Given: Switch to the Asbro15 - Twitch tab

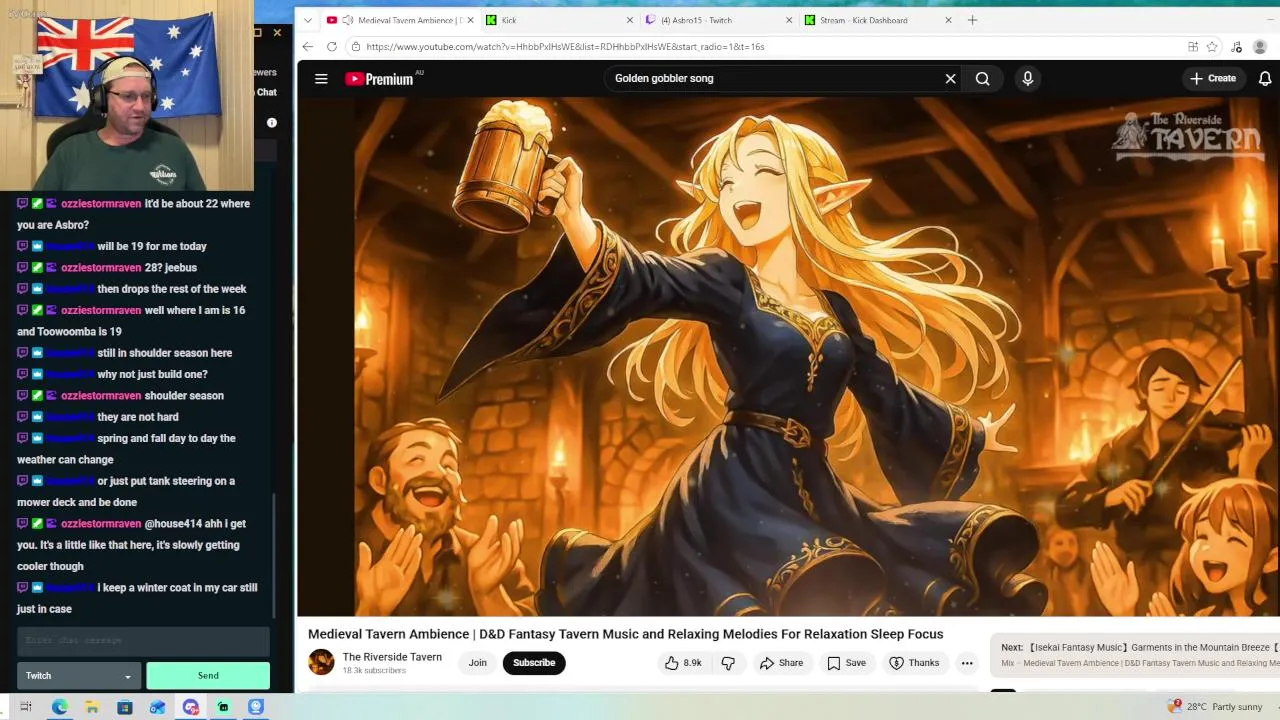Looking at the screenshot, I should pyautogui.click(x=719, y=20).
